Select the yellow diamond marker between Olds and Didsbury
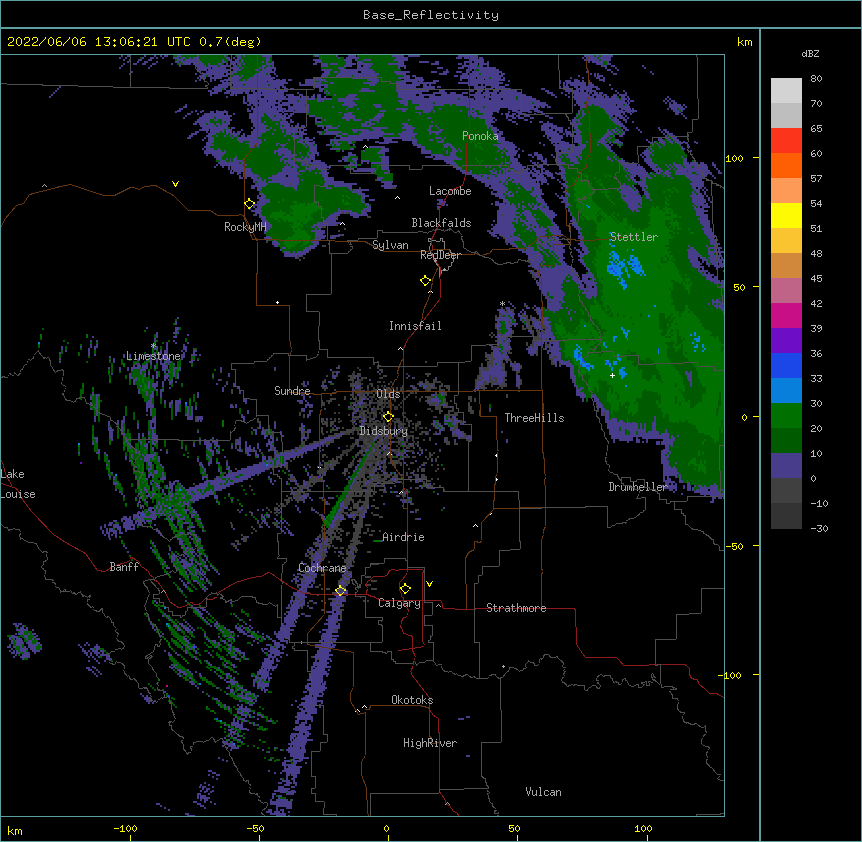862x842 pixels. point(388,417)
